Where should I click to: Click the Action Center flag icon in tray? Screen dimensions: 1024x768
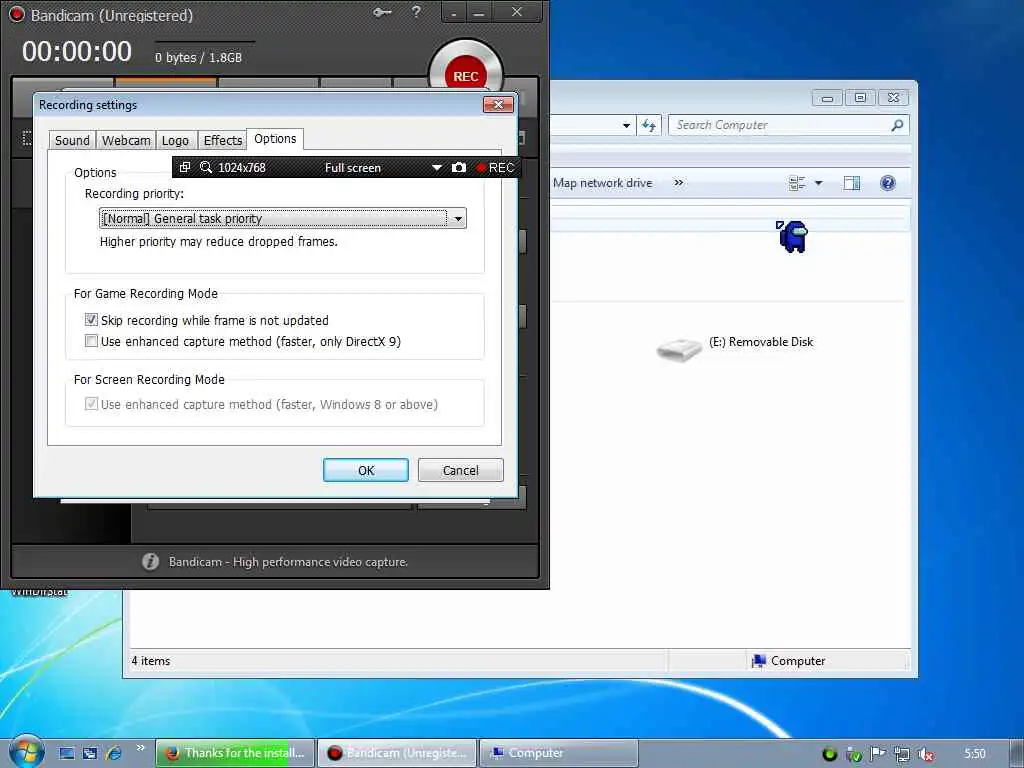click(878, 754)
